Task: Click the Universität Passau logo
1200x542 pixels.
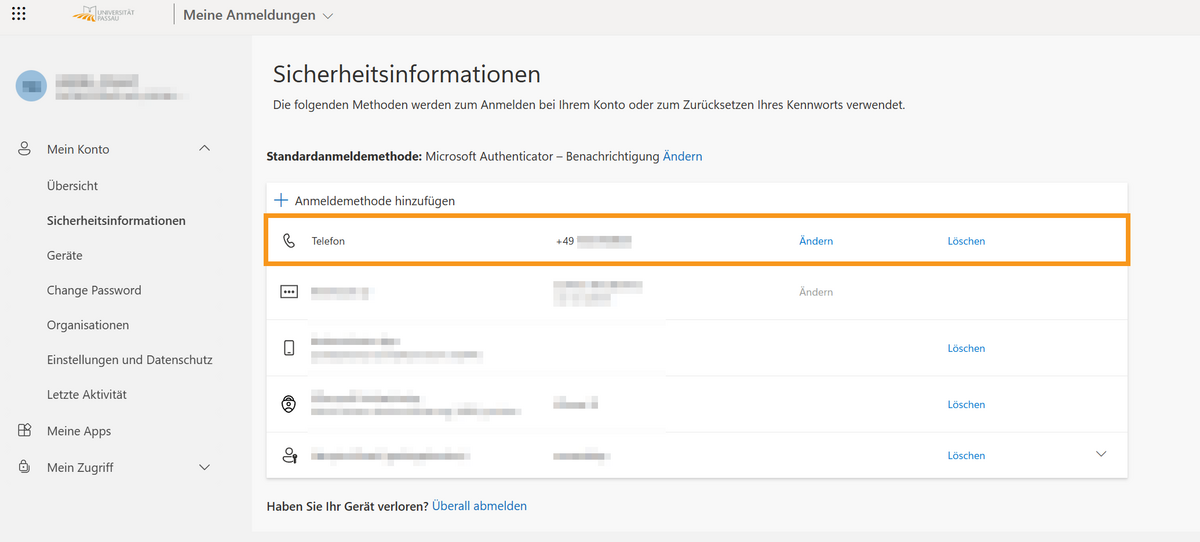Action: pyautogui.click(x=105, y=15)
